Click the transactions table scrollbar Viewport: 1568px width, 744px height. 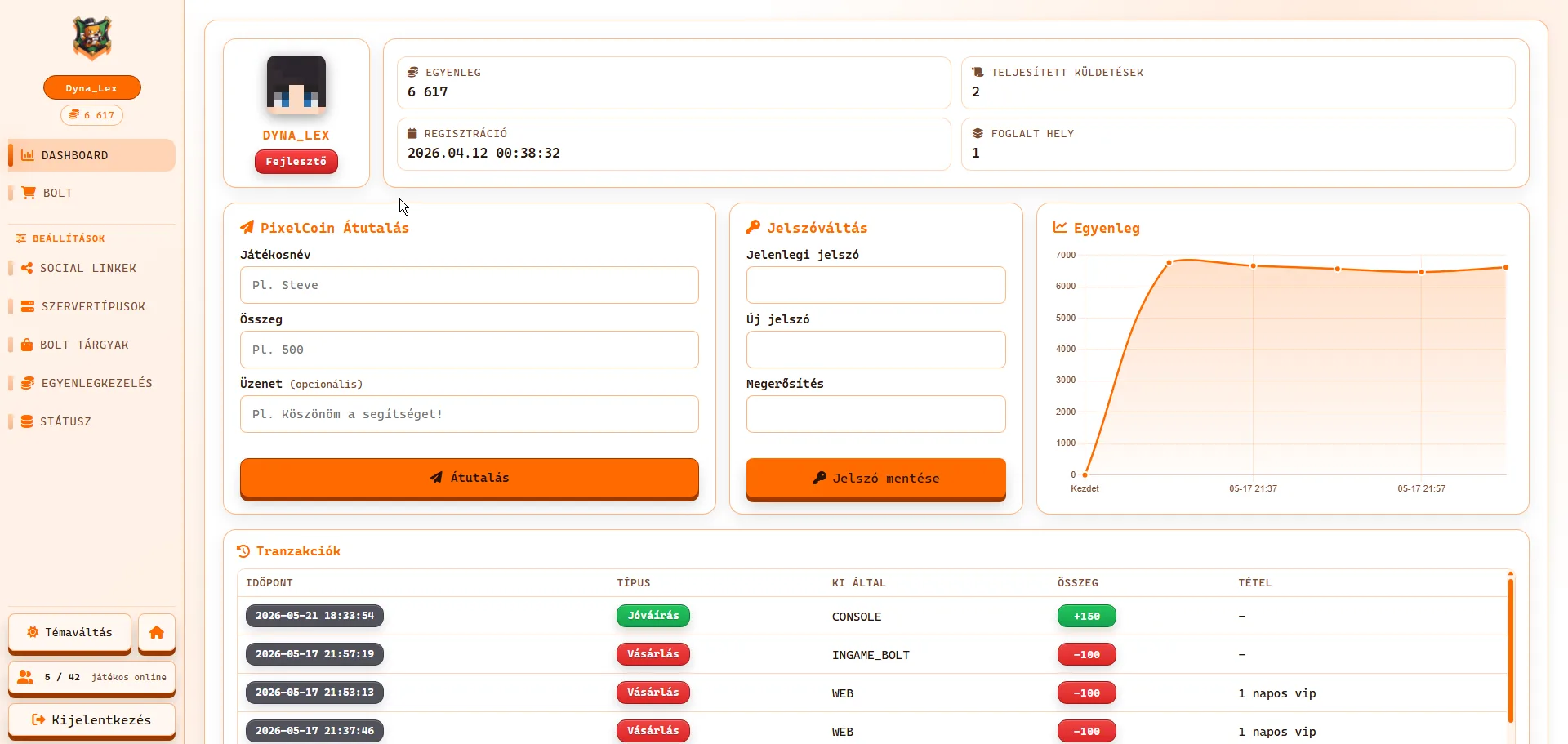pyautogui.click(x=1511, y=650)
